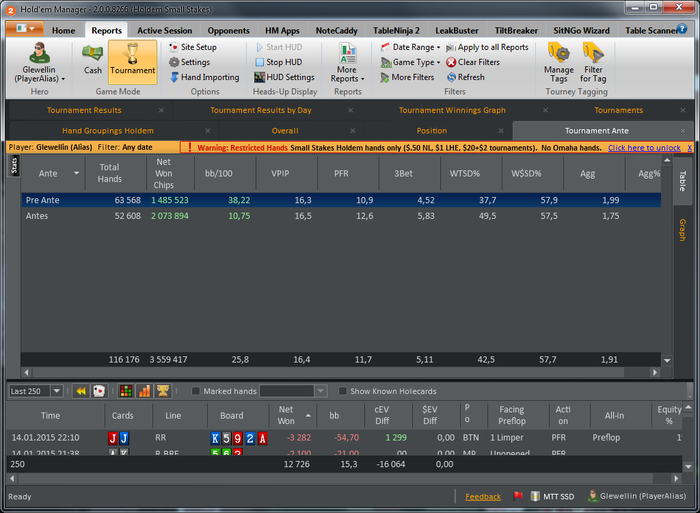Screen dimensions: 700x513
Task: Apply filters to all reports
Action: point(487,47)
